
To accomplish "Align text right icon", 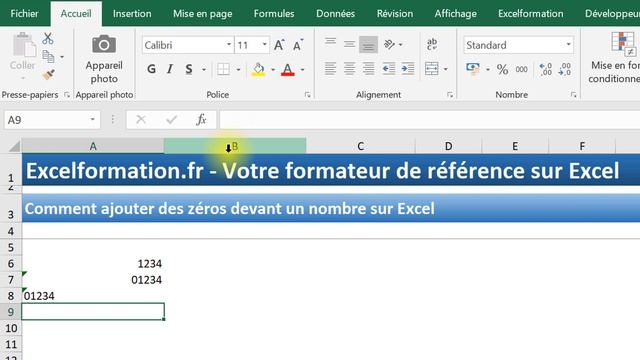I will coord(368,69).
